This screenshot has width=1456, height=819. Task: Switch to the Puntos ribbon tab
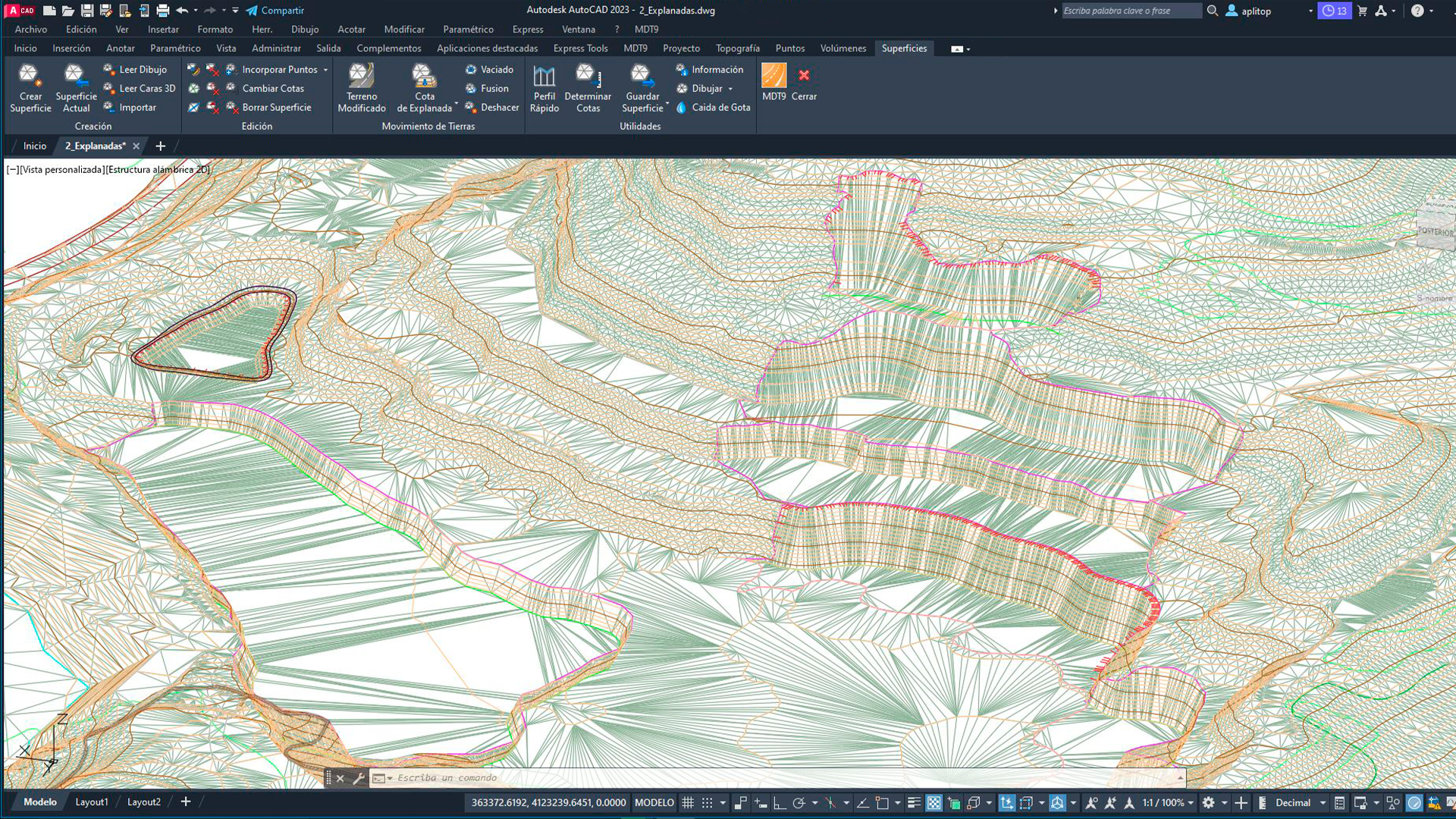[789, 49]
